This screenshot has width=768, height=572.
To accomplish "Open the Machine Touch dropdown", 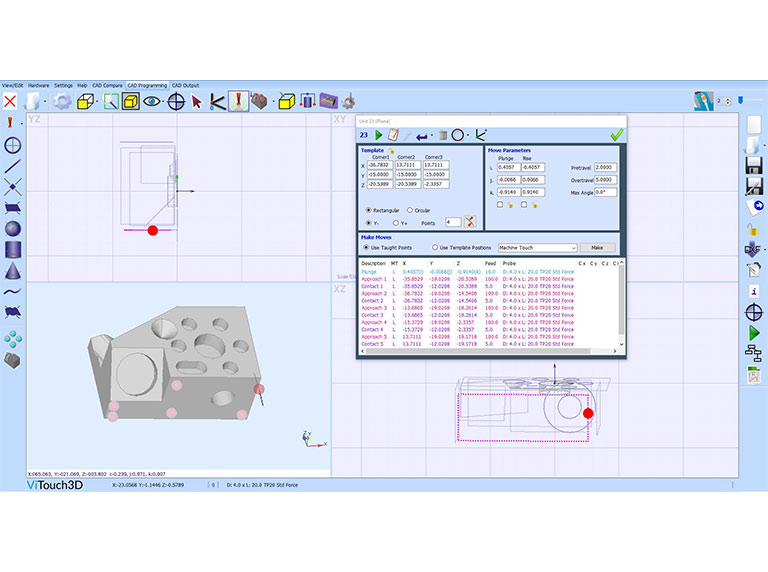I will pos(537,247).
